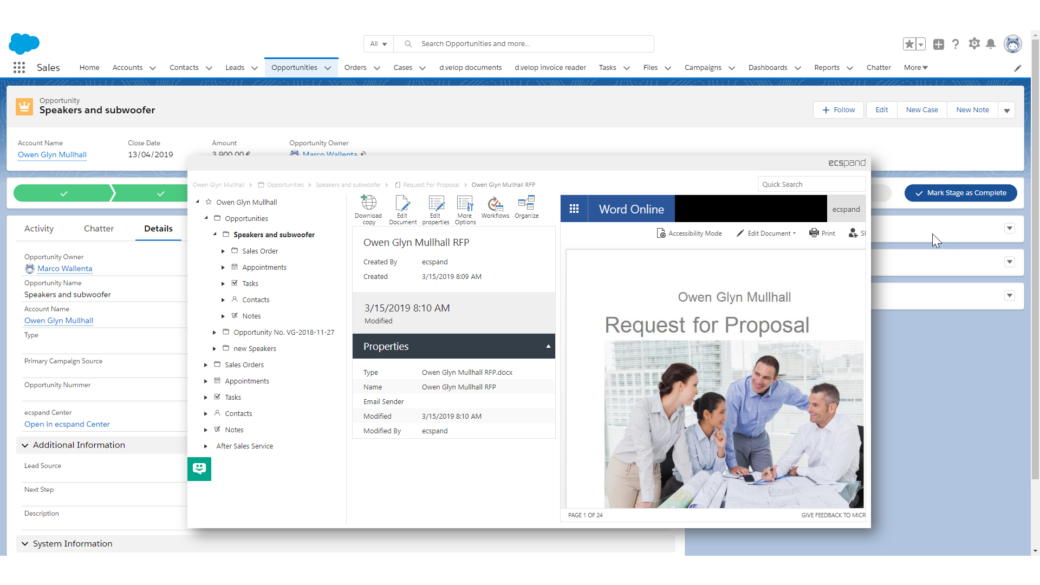Click Download copy in the ecspand toolbar
The width and height of the screenshot is (1040, 585).
tap(368, 210)
